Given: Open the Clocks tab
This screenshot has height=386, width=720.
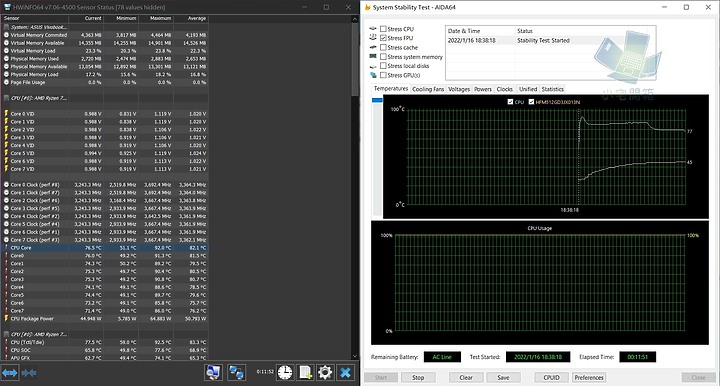Looking at the screenshot, I should tap(504, 89).
